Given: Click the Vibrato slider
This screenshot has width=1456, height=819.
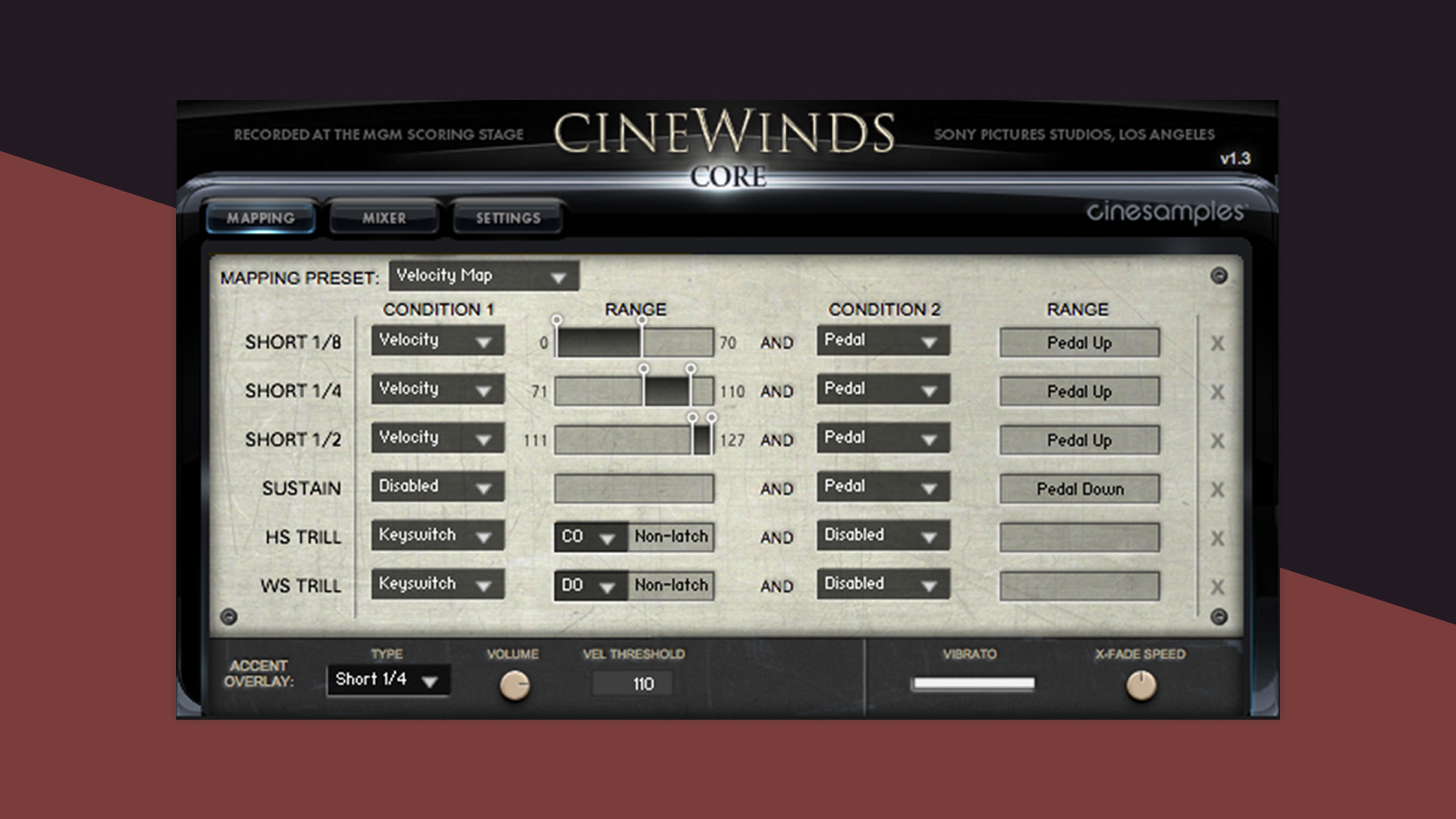Looking at the screenshot, I should click(973, 683).
